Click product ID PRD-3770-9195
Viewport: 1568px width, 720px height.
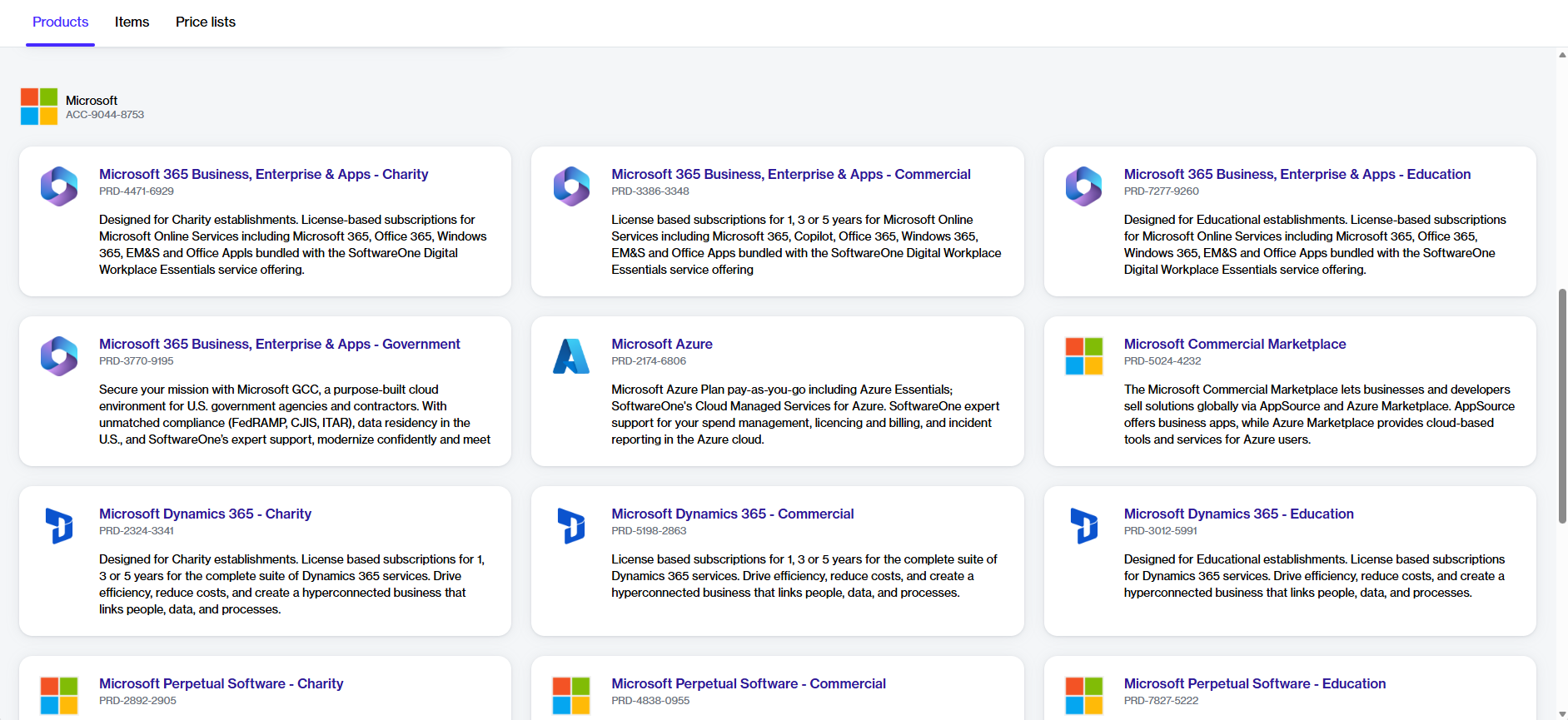[x=137, y=361]
